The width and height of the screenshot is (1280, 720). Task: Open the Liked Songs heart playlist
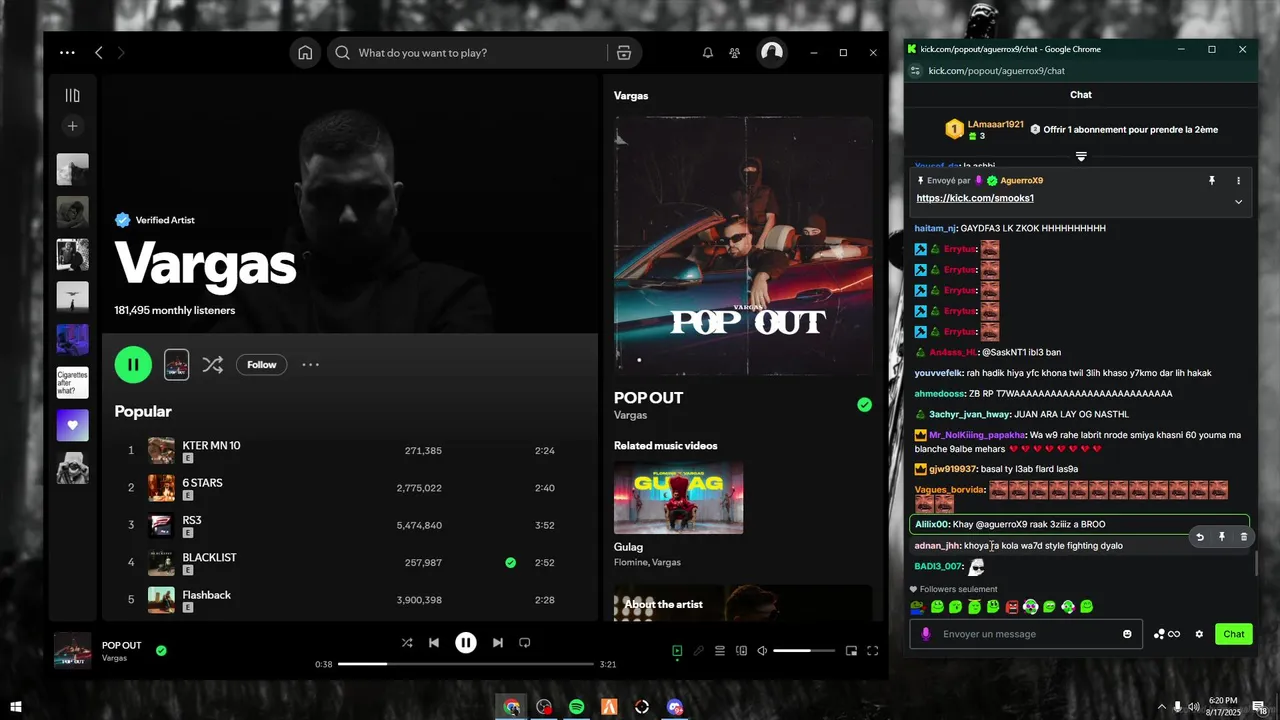(72, 425)
